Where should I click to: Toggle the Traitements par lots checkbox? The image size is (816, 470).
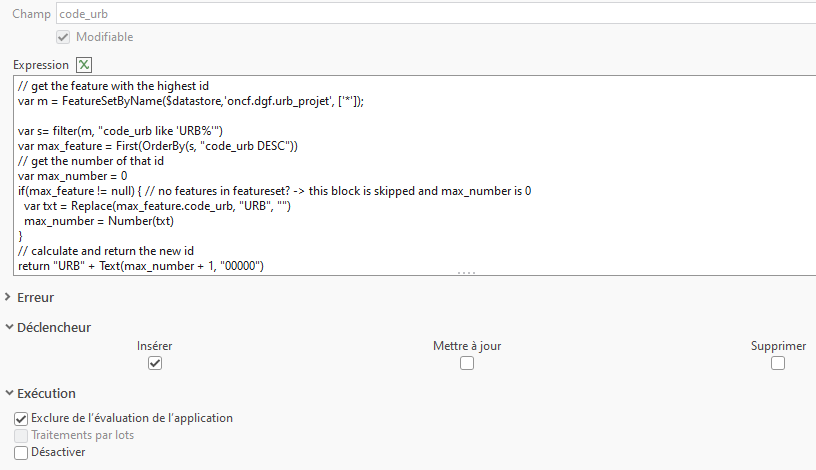(22, 435)
